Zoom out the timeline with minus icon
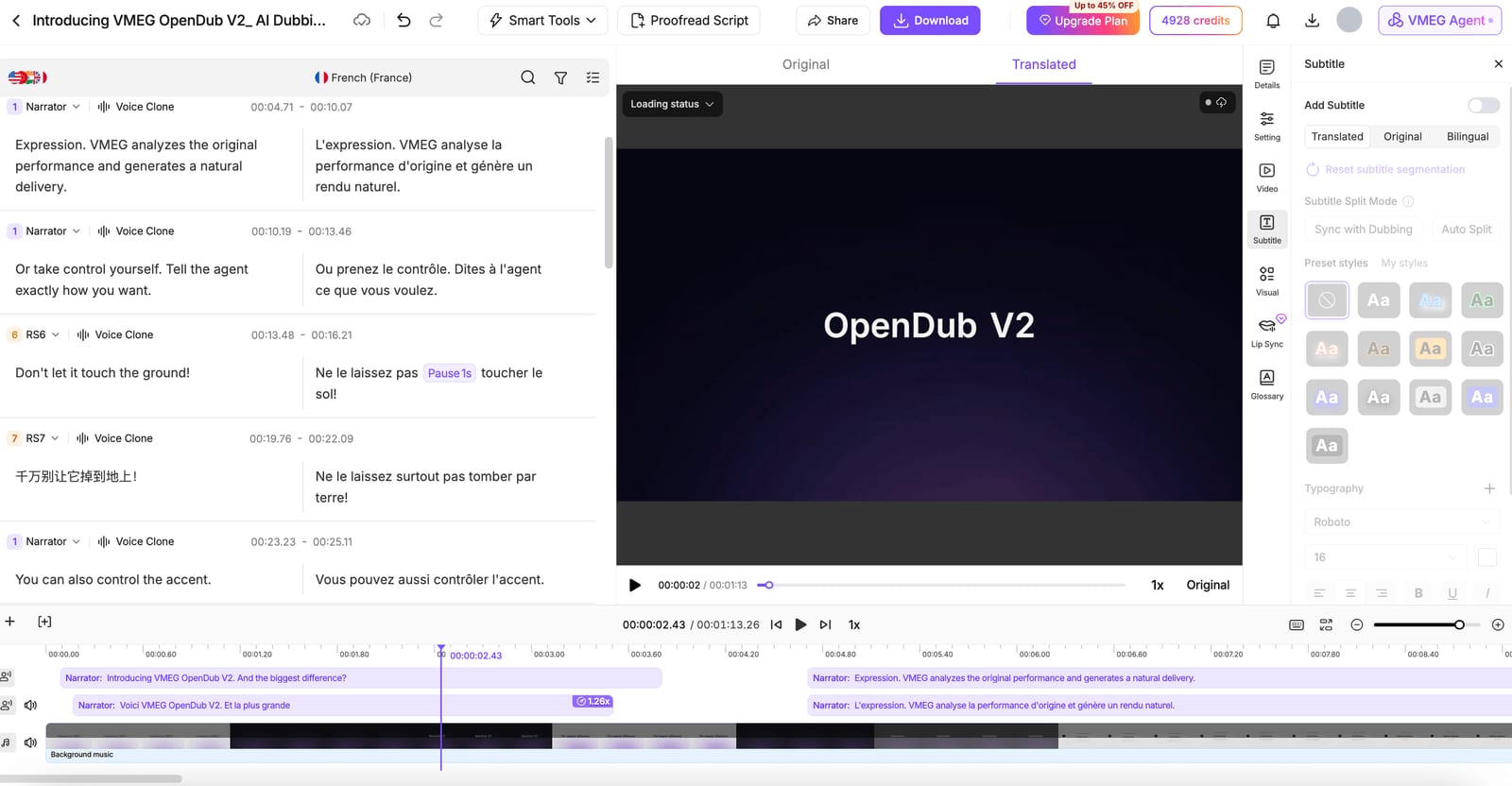The height and width of the screenshot is (786, 1512). coord(1357,624)
